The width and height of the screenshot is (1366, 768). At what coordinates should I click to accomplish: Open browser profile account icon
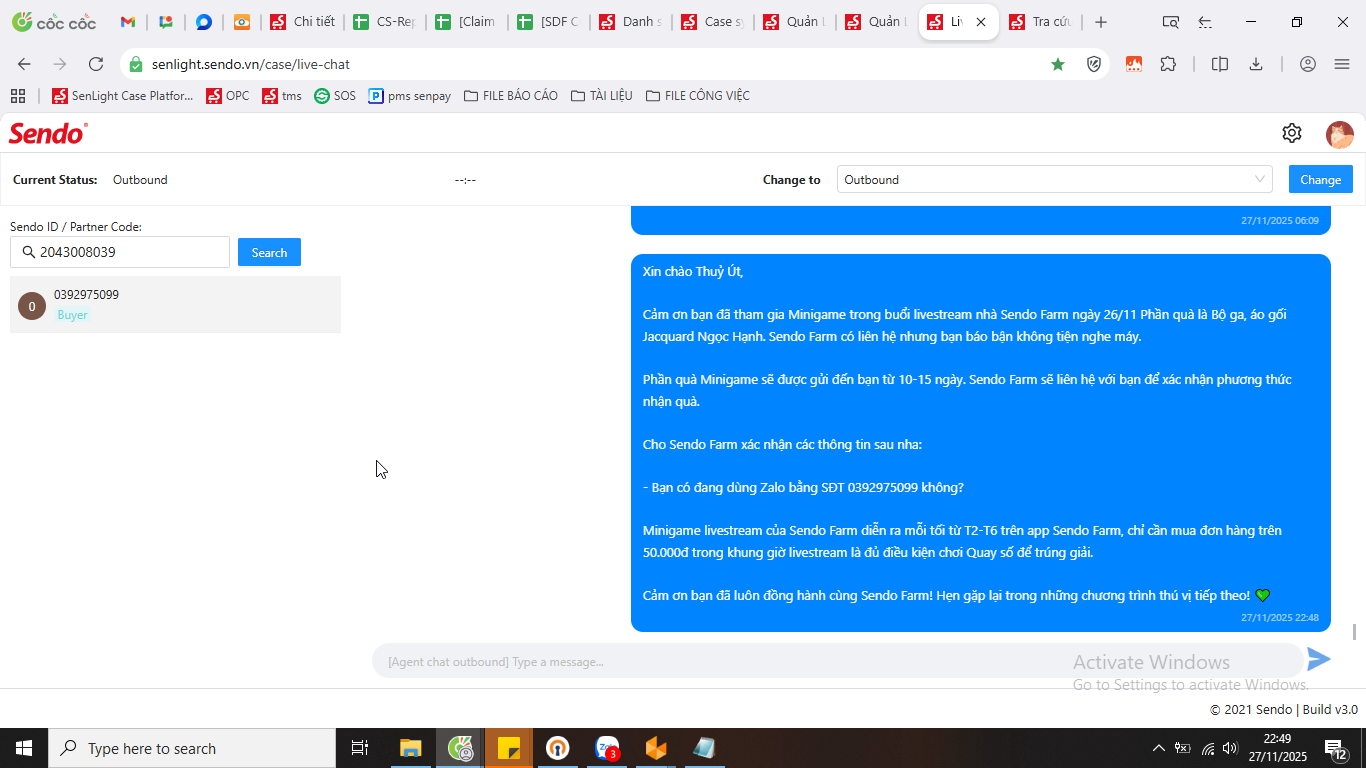(x=1308, y=64)
